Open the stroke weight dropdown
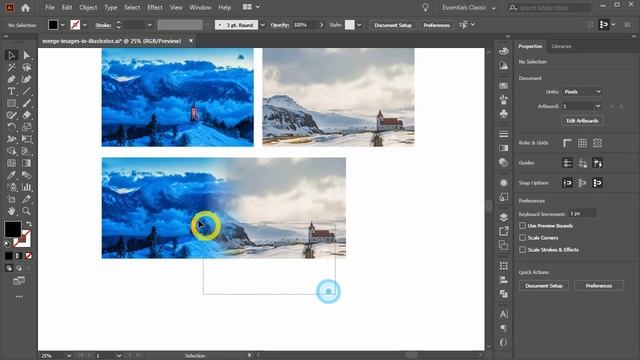The width and height of the screenshot is (640, 360). tap(150, 25)
